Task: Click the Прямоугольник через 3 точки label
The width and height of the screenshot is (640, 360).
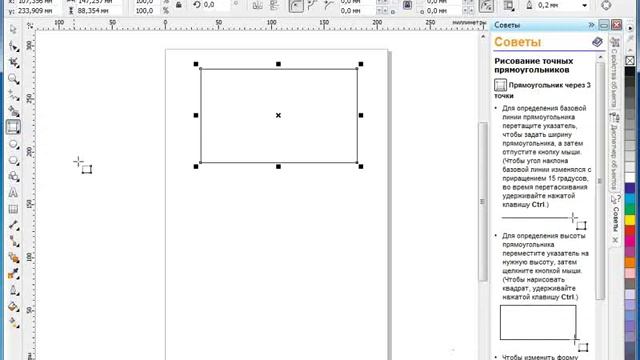Action: pos(542,90)
